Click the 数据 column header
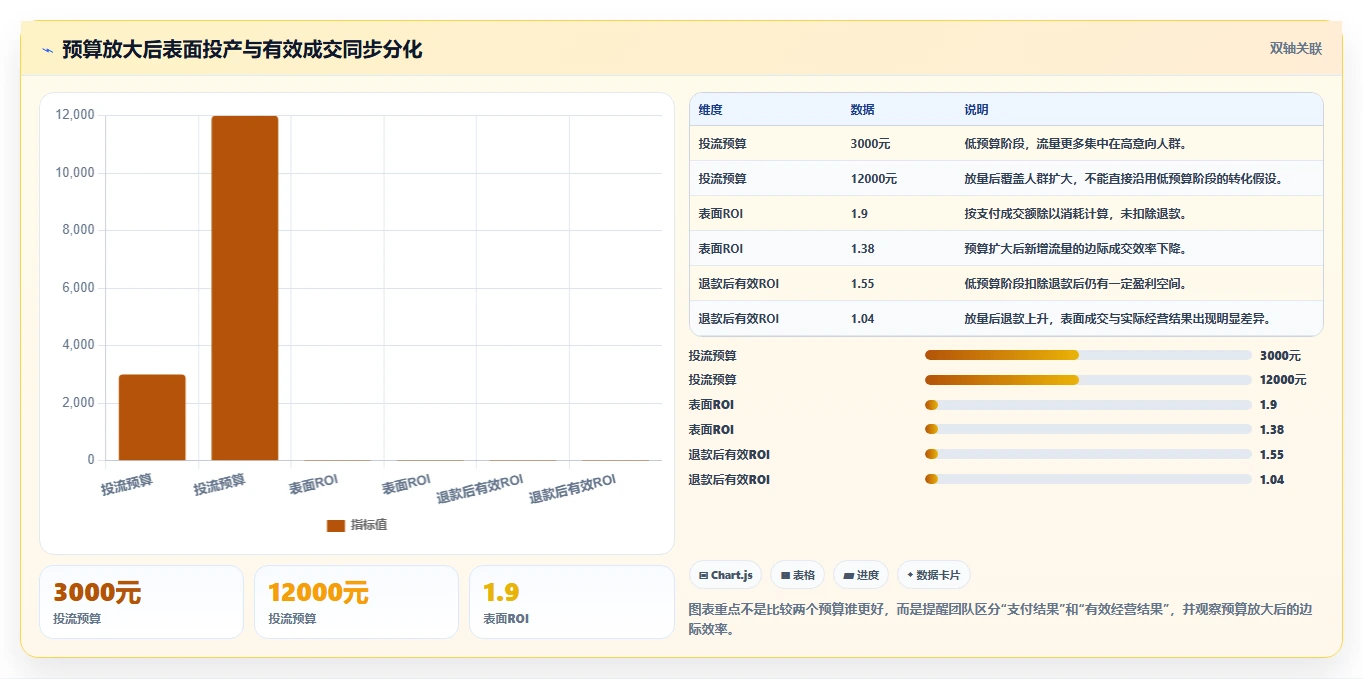Image resolution: width=1363 pixels, height=679 pixels. [862, 109]
